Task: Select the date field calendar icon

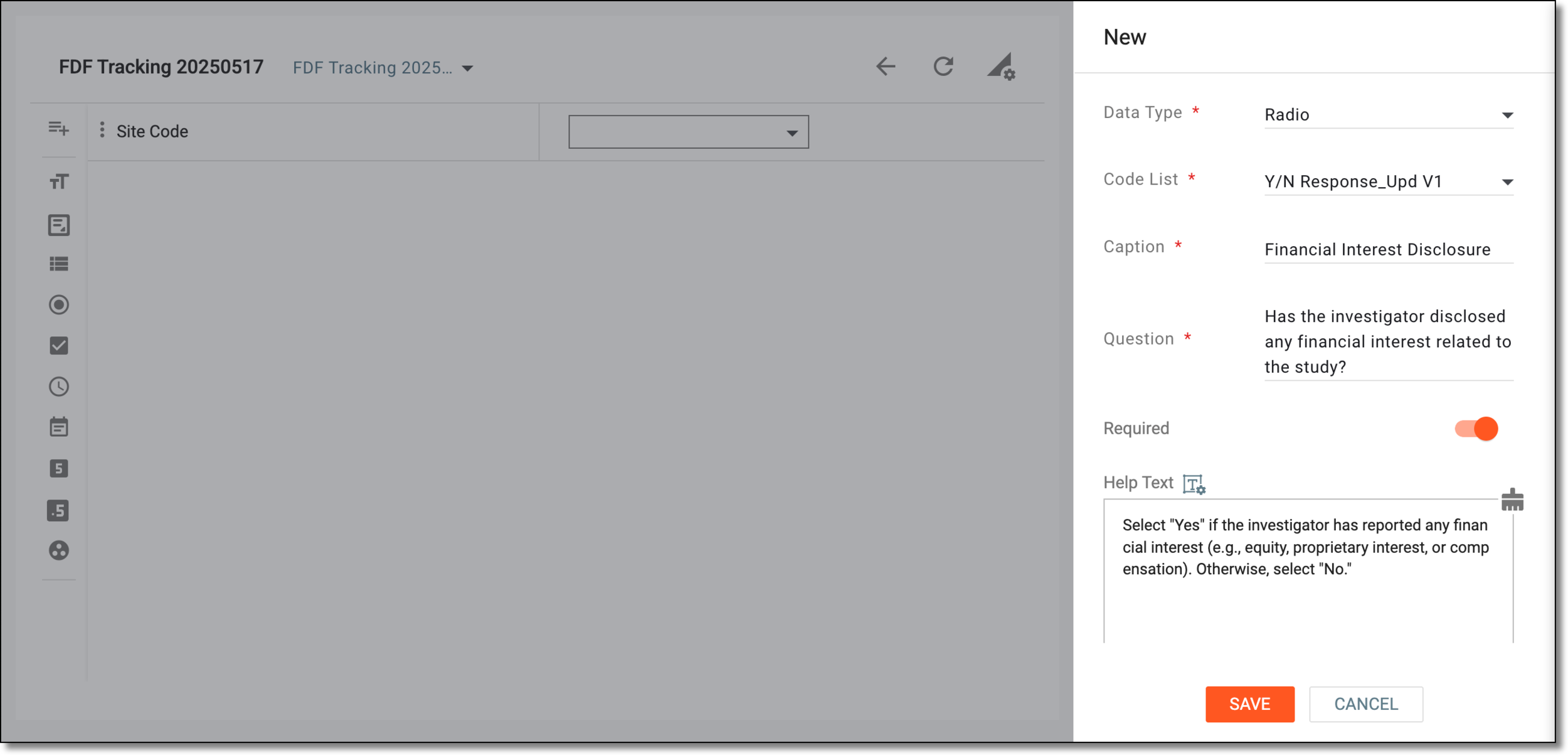Action: coord(59,427)
